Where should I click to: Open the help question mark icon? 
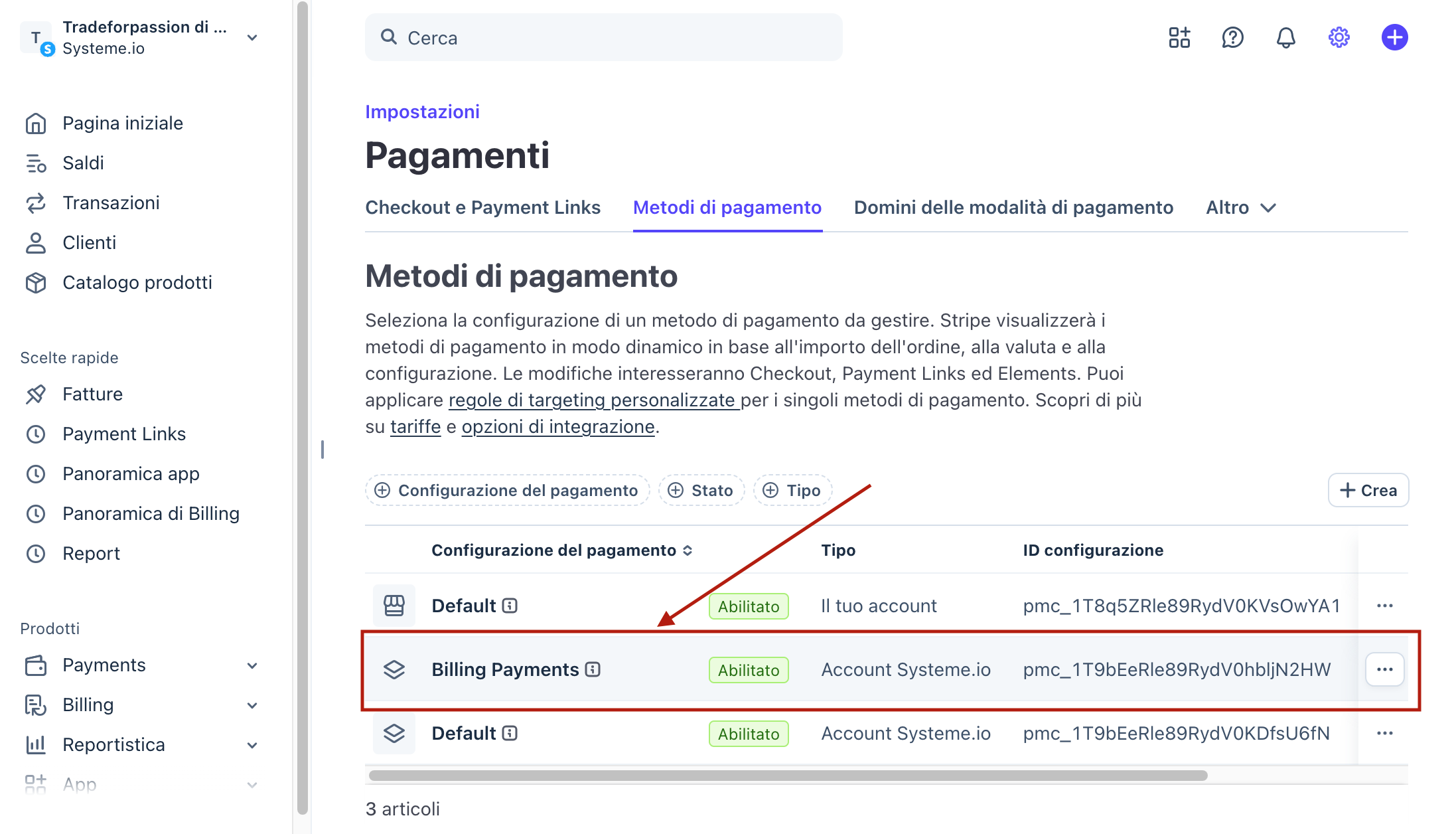1232,38
